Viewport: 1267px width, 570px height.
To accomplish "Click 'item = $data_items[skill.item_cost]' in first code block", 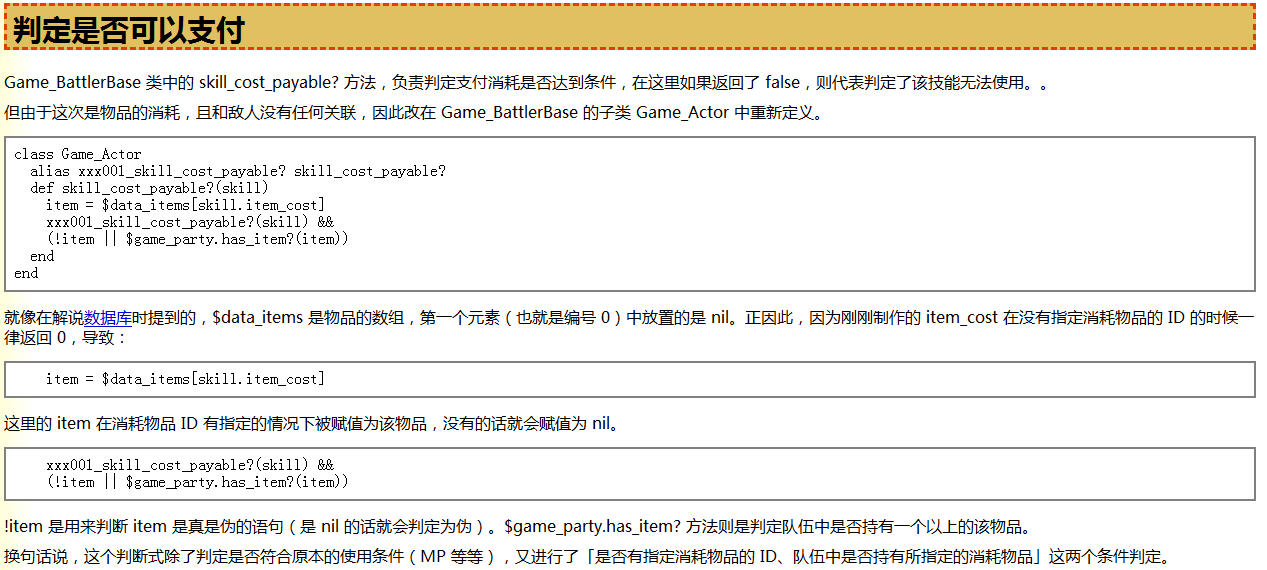I will point(185,205).
